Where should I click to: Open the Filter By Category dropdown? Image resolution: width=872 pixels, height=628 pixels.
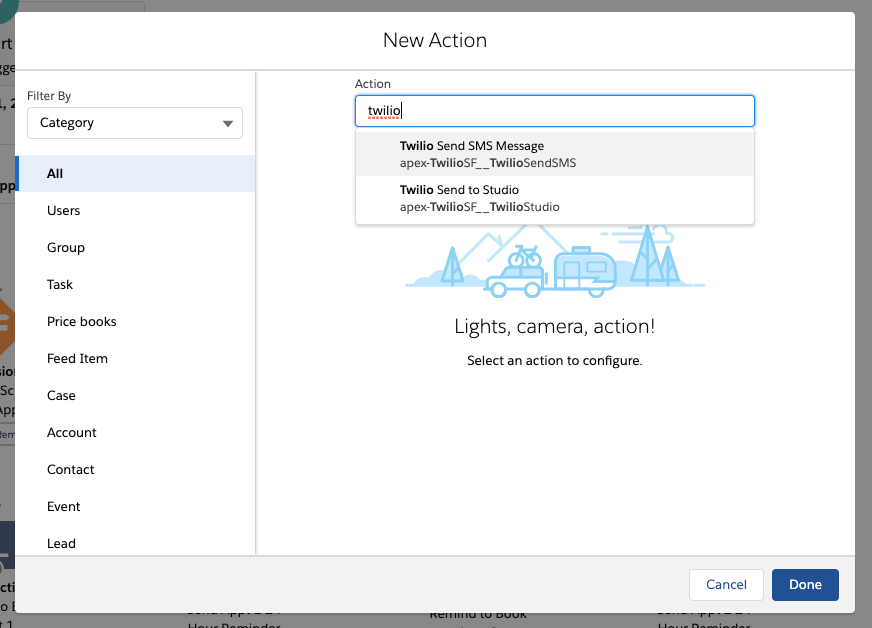click(135, 123)
